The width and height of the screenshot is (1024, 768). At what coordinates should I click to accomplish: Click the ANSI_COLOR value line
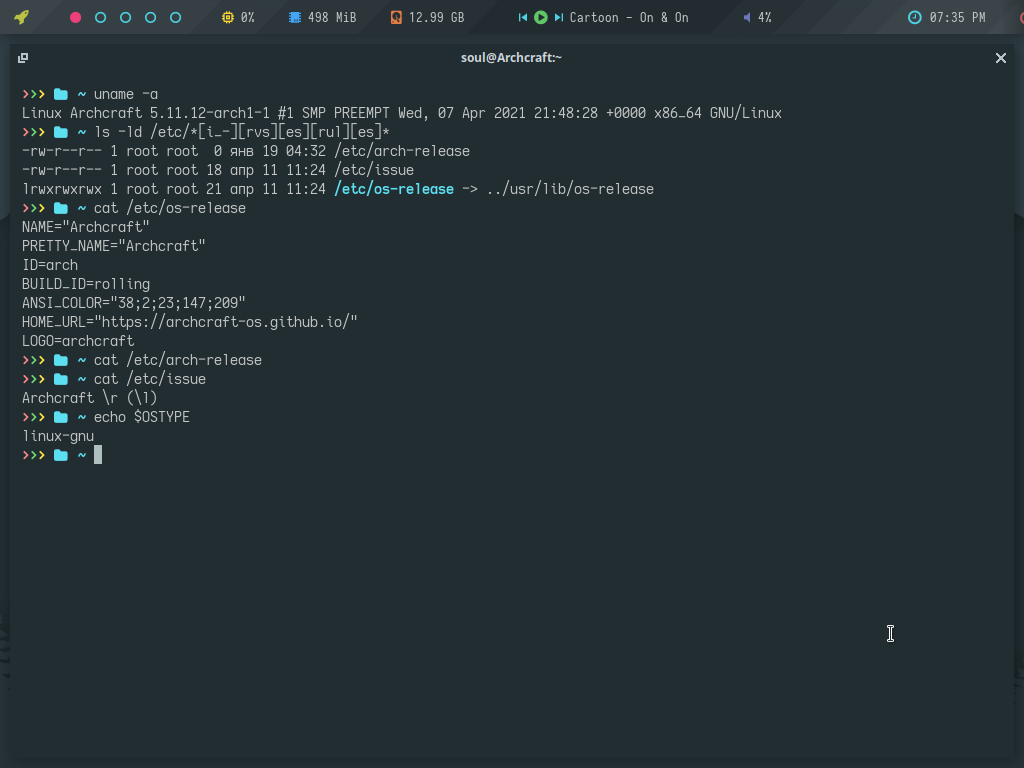point(134,303)
